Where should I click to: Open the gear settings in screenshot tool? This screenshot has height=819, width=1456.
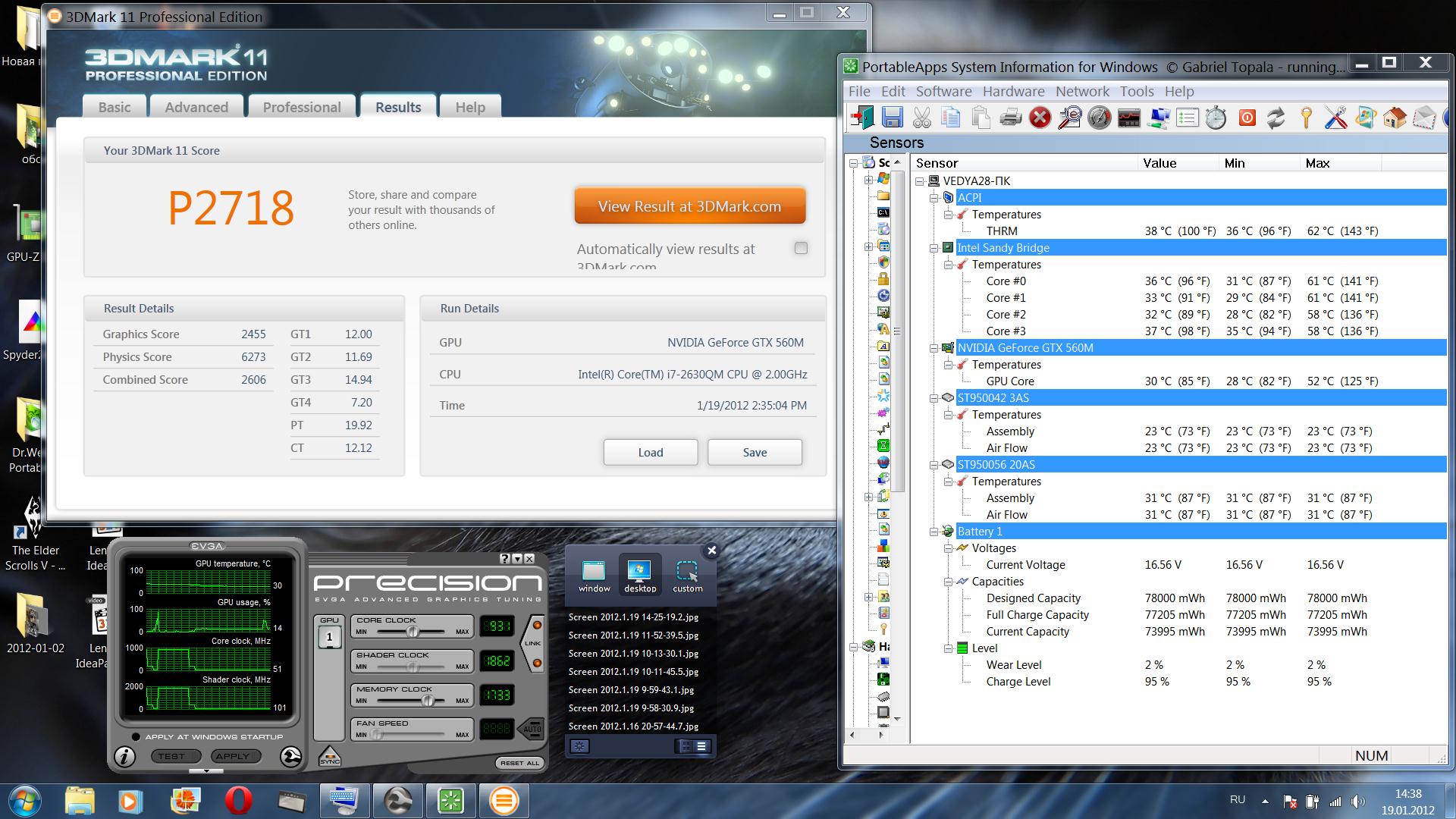[580, 746]
